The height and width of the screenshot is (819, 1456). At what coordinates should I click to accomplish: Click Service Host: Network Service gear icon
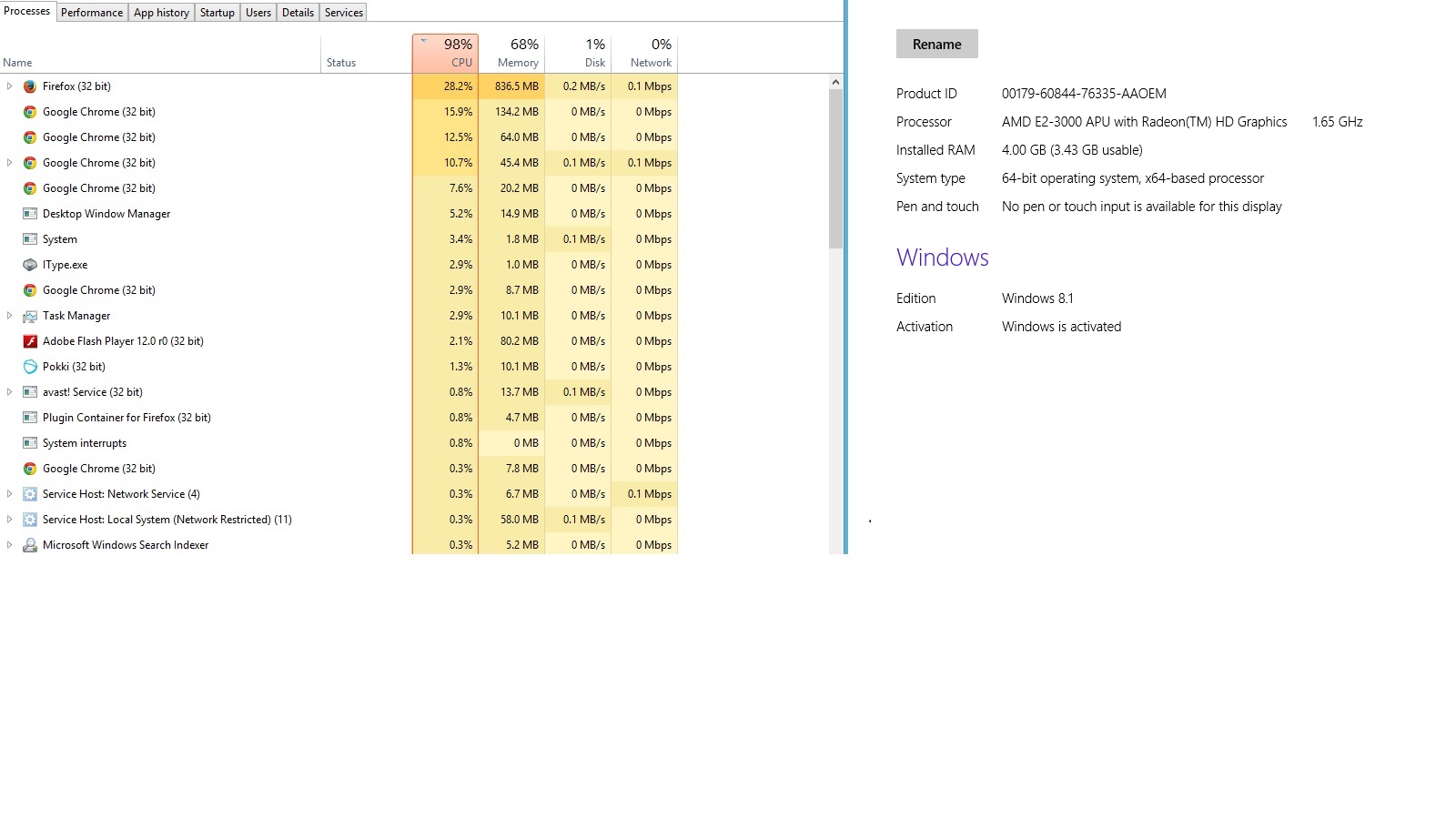pos(30,494)
